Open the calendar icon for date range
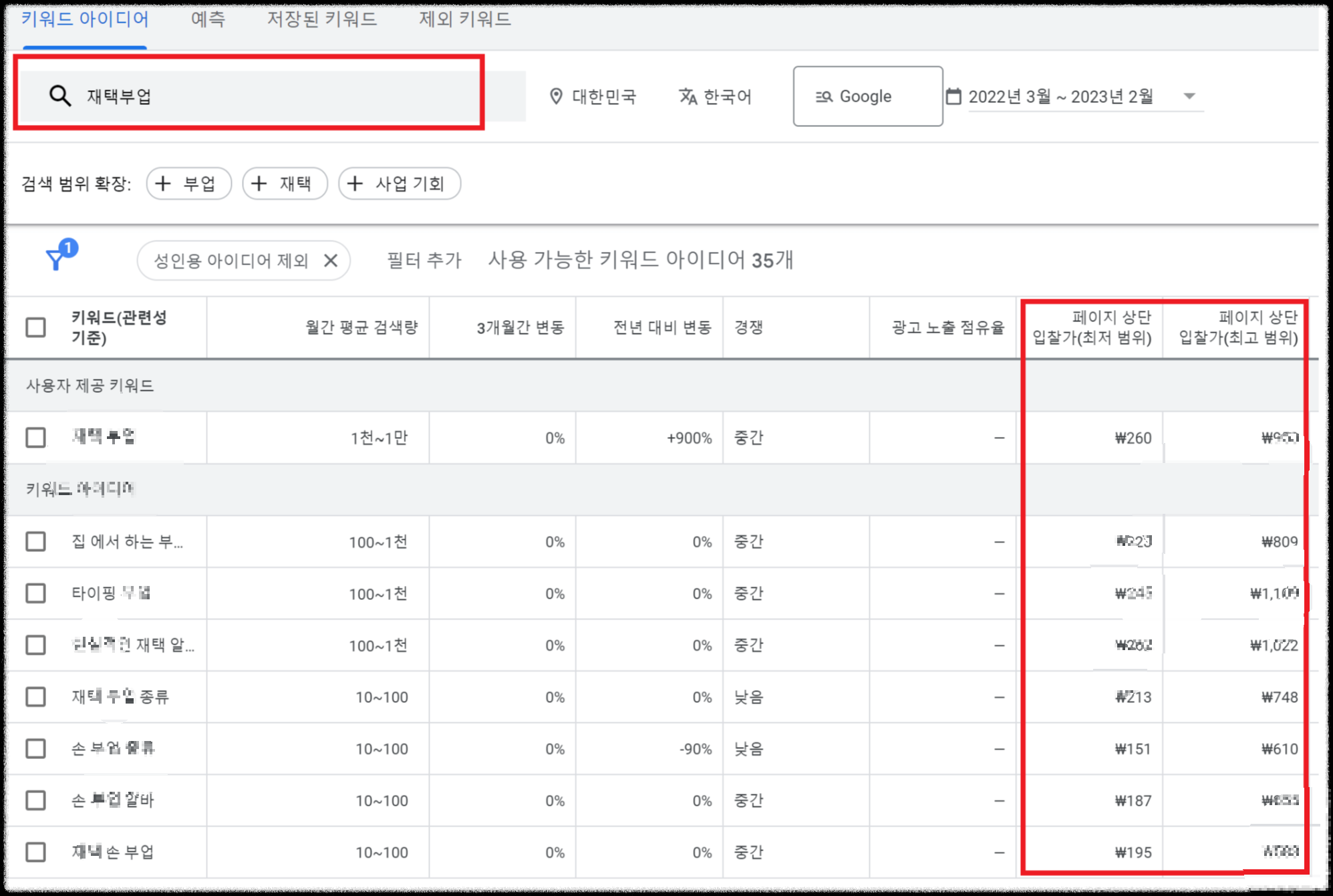This screenshot has width=1333, height=896. click(955, 96)
